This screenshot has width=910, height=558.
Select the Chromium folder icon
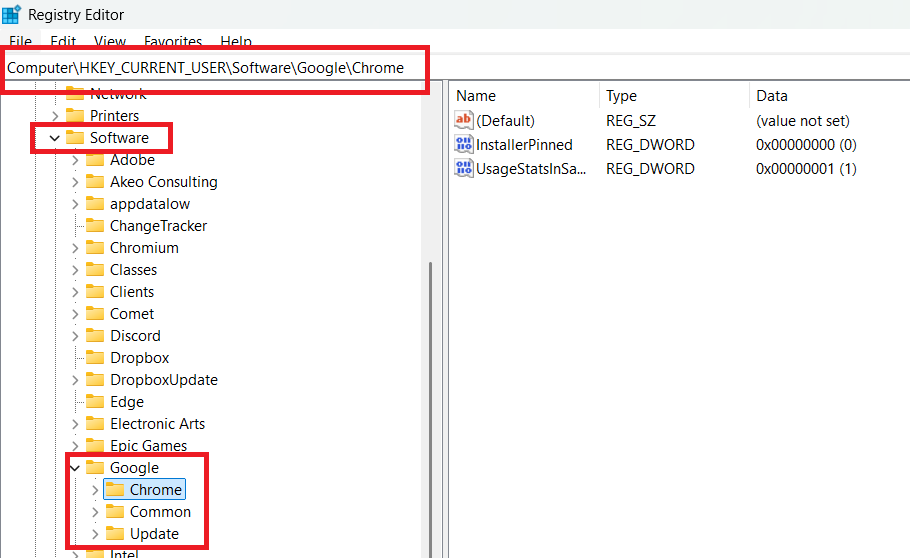(x=95, y=247)
